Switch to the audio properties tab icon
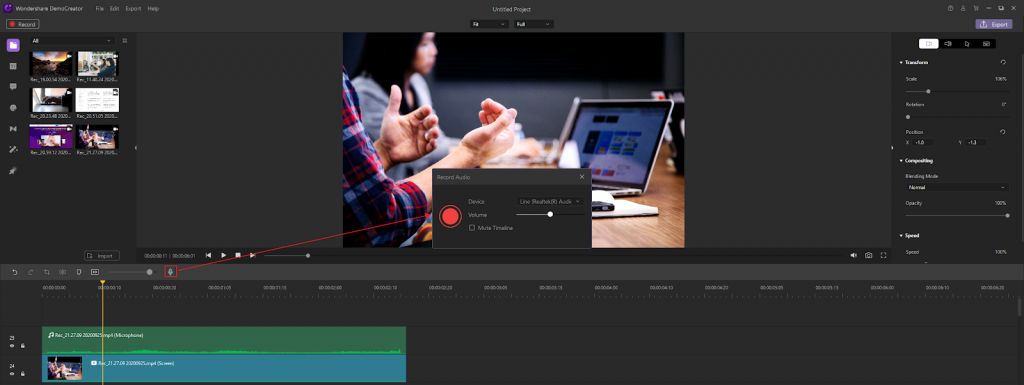Image resolution: width=1024 pixels, height=385 pixels. pyautogui.click(x=948, y=44)
